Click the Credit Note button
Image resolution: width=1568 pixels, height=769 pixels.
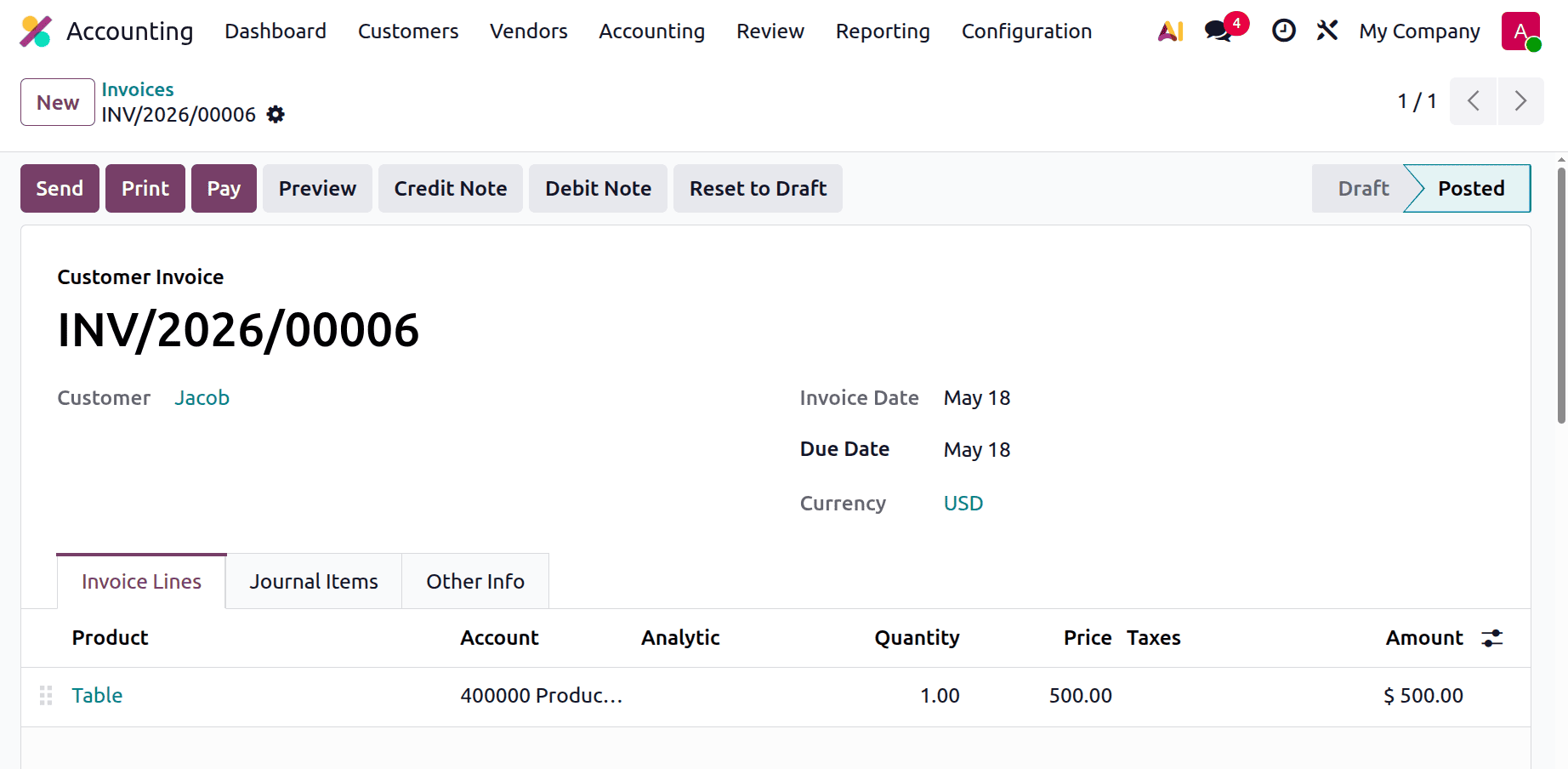pos(451,188)
